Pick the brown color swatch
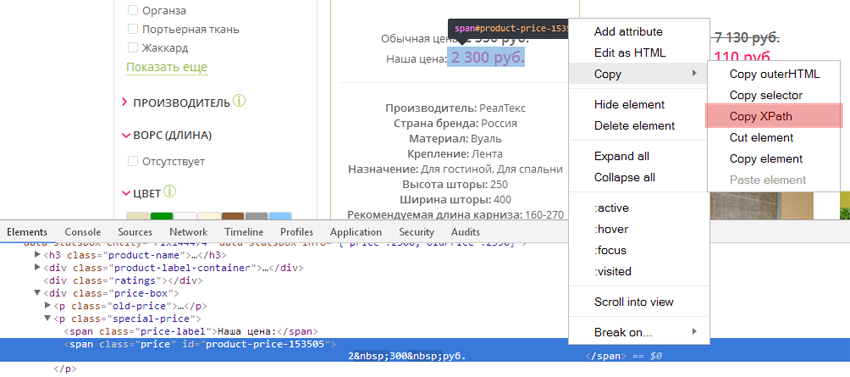 point(233,215)
